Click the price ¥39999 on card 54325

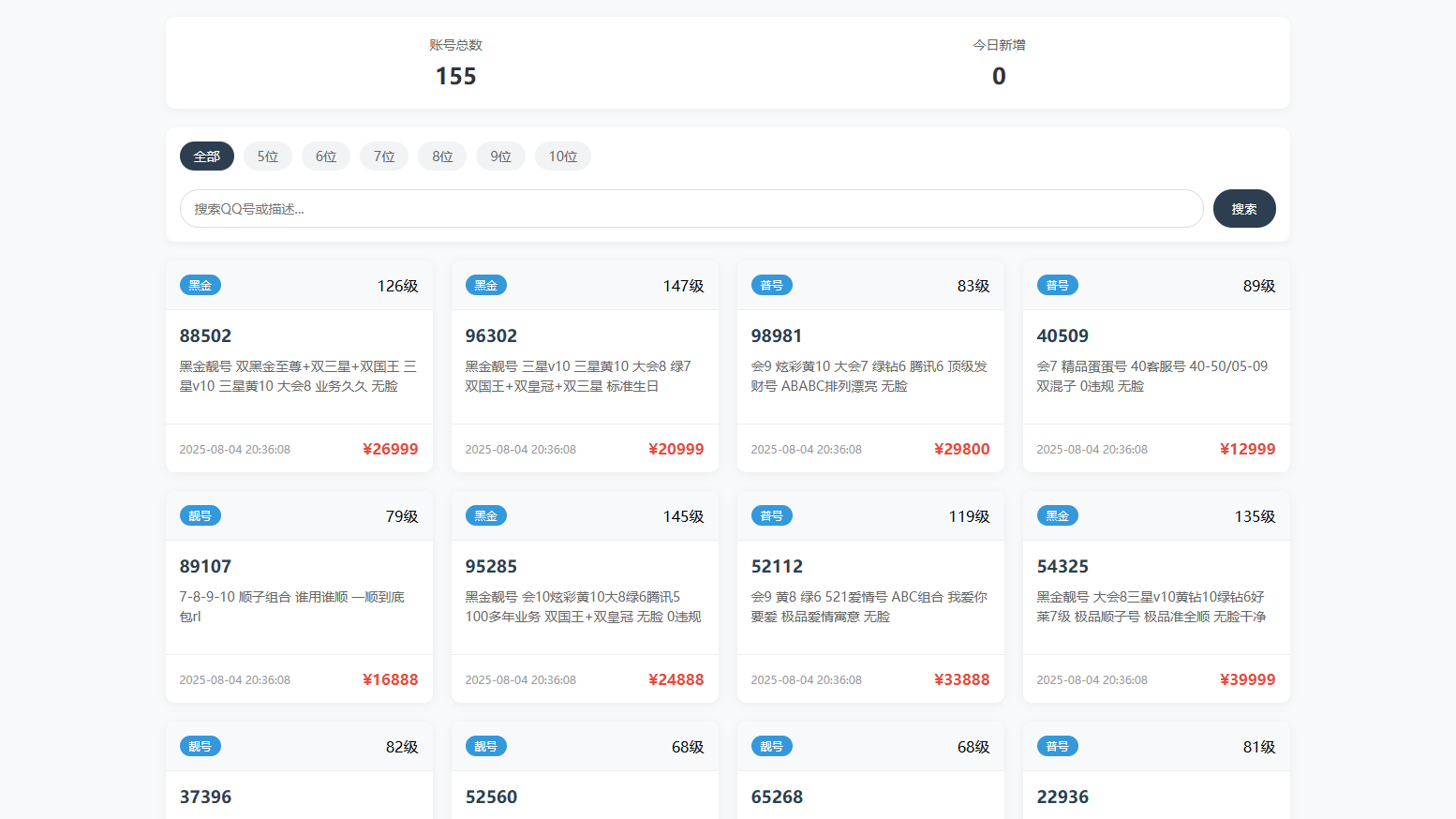tap(1247, 679)
